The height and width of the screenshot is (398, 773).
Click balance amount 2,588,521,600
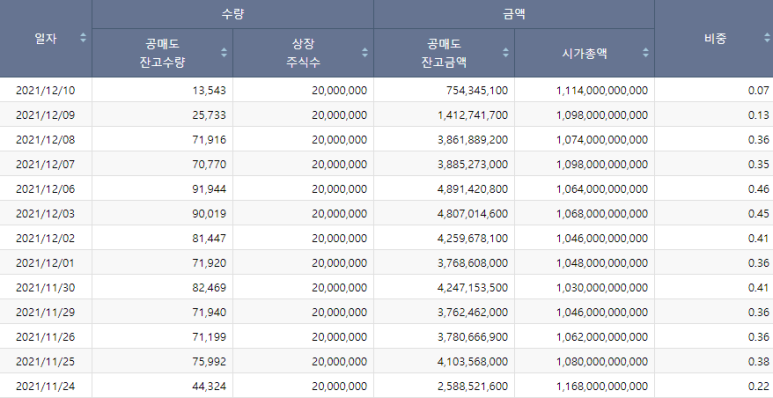(472, 386)
